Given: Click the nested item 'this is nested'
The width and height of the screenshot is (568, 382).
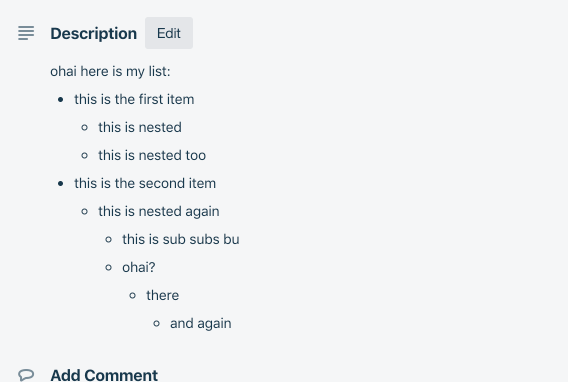Looking at the screenshot, I should pos(140,127).
